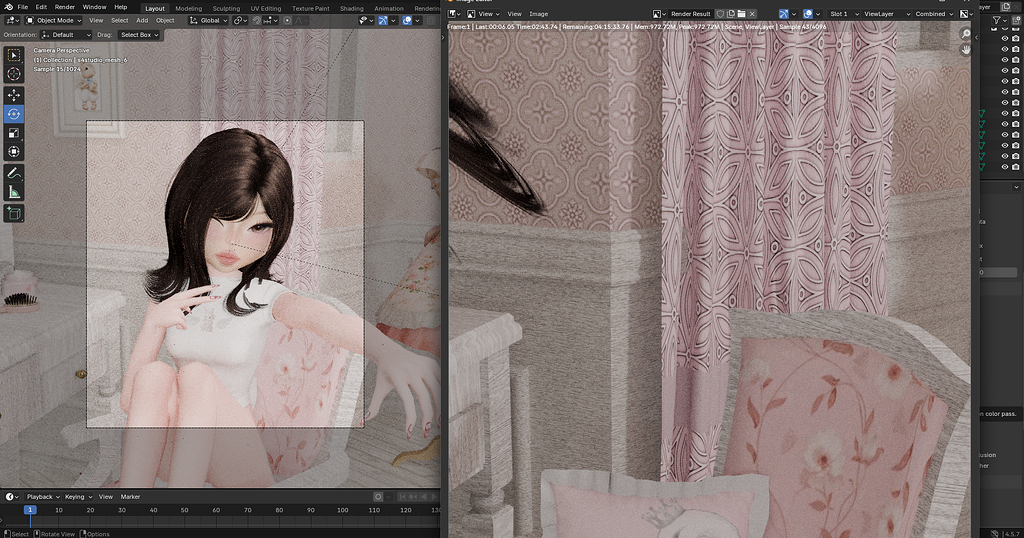
Task: Unlink the Render Result image
Action: coord(752,14)
